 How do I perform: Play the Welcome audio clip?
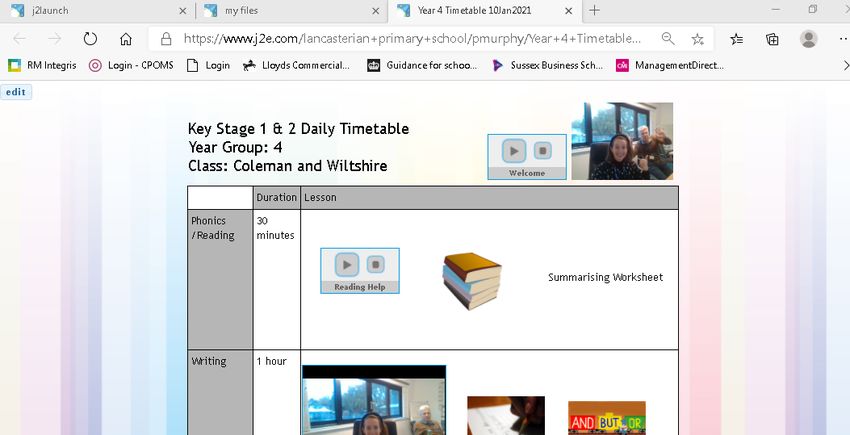tap(513, 151)
